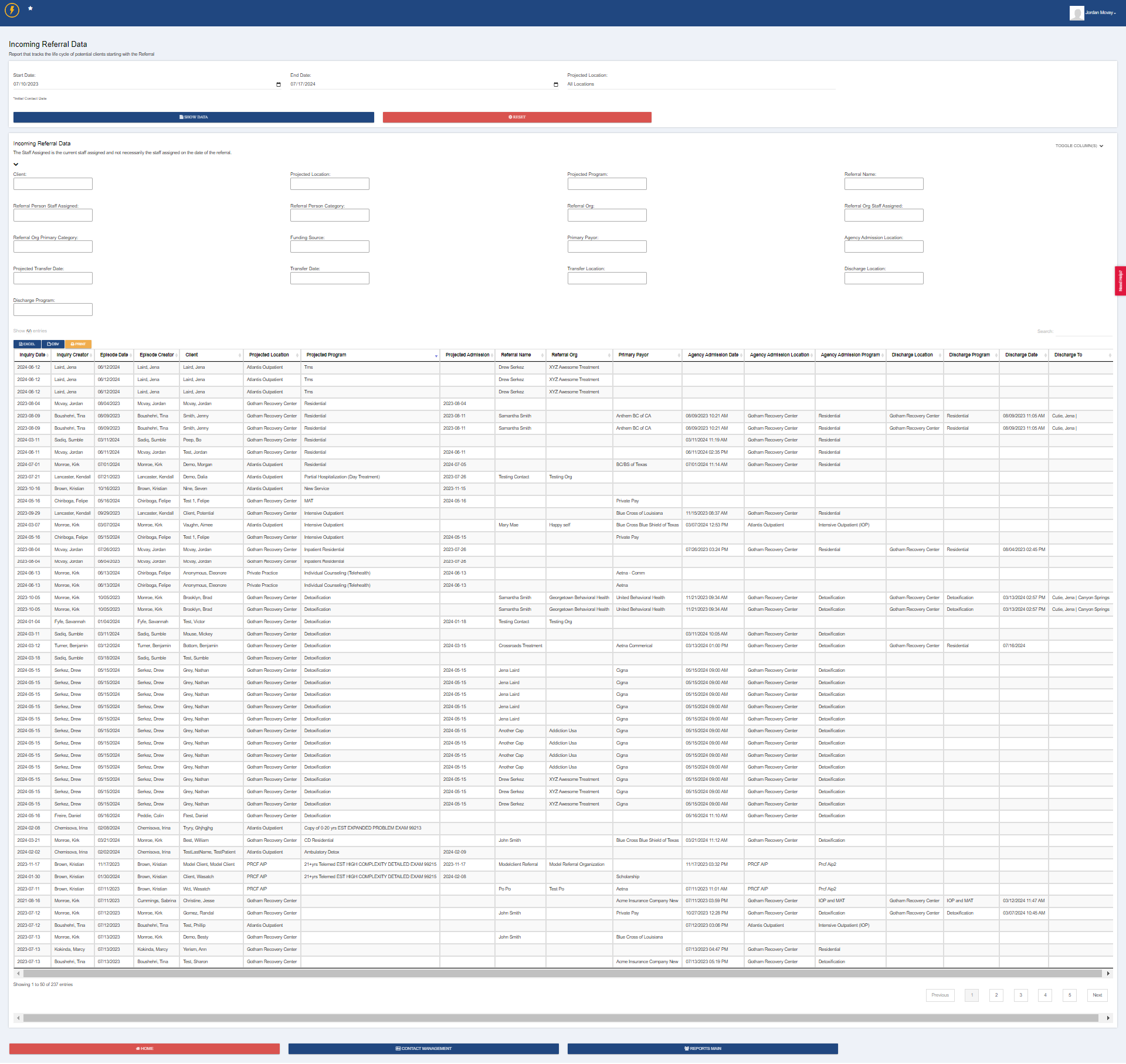Collapse the filter fields chevron
The height and width of the screenshot is (1064, 1126).
click(16, 164)
